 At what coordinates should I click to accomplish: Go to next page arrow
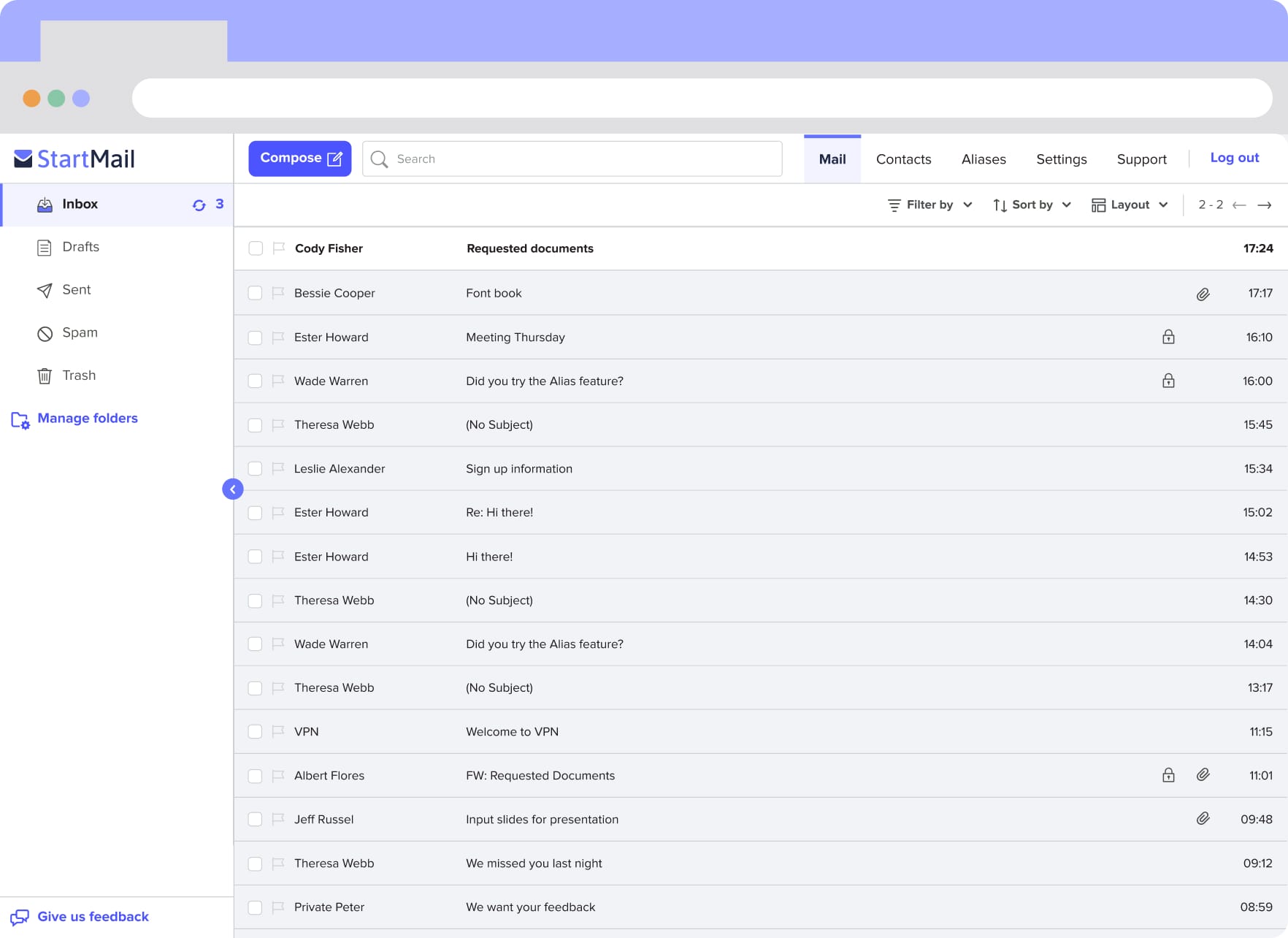1265,205
